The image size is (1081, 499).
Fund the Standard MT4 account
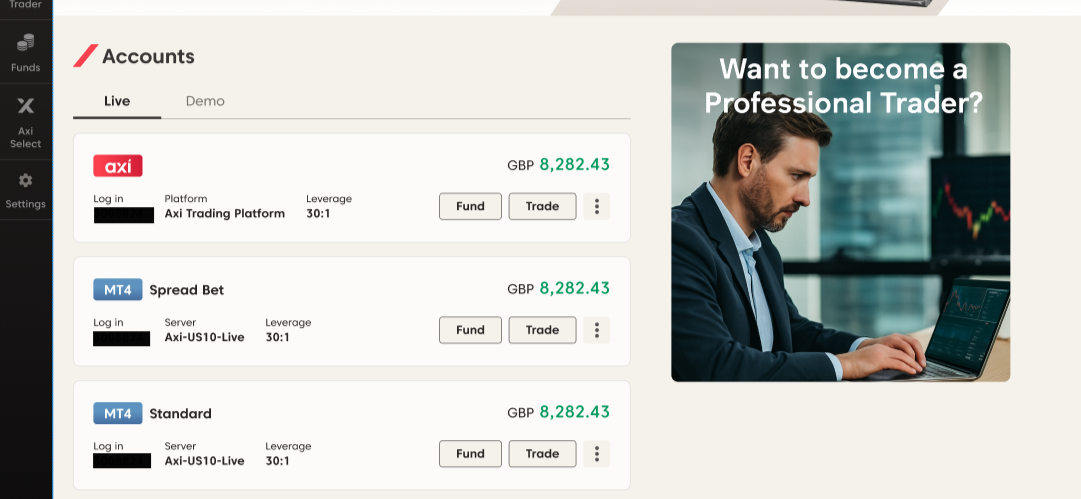470,454
